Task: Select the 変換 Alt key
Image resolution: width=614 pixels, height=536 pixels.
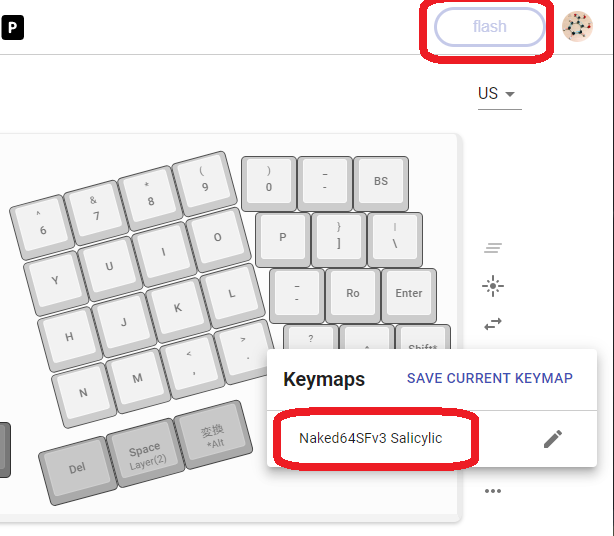Action: tap(213, 435)
